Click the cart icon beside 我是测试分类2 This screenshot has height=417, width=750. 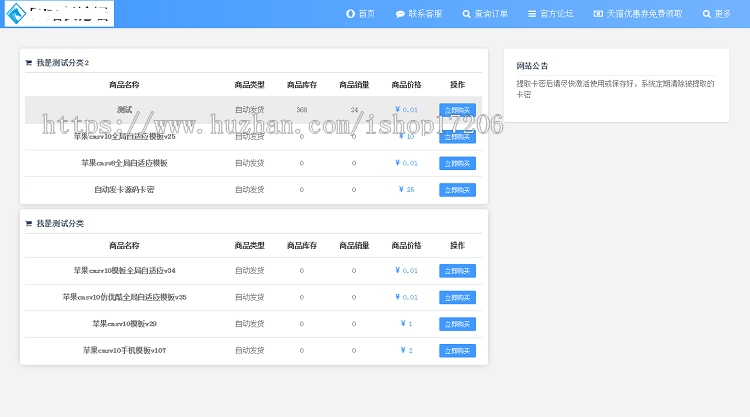pos(29,63)
